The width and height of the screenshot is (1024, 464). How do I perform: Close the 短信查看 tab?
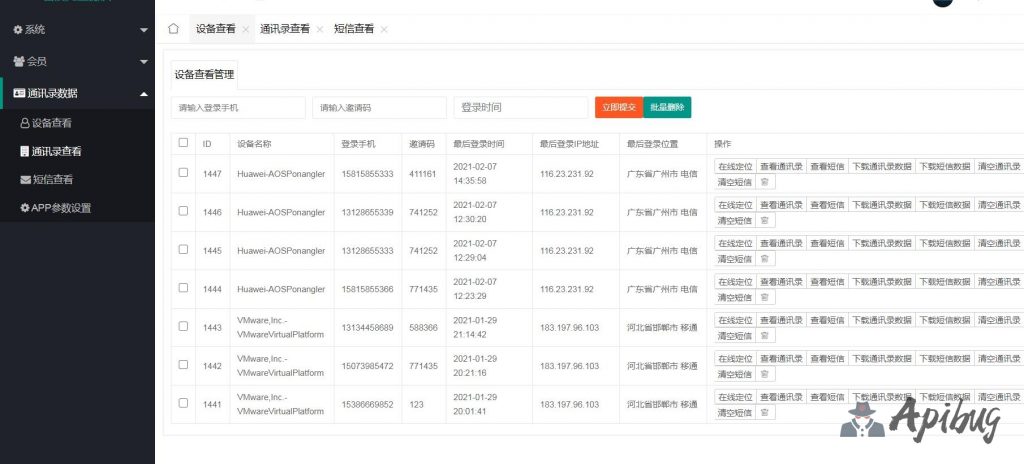click(x=384, y=30)
